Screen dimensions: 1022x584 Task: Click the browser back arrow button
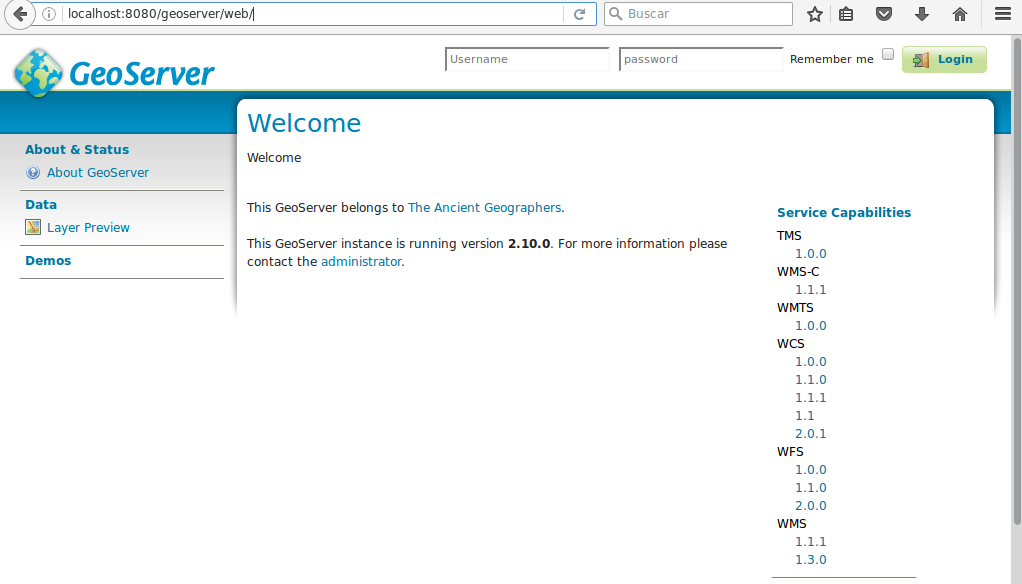pyautogui.click(x=20, y=14)
